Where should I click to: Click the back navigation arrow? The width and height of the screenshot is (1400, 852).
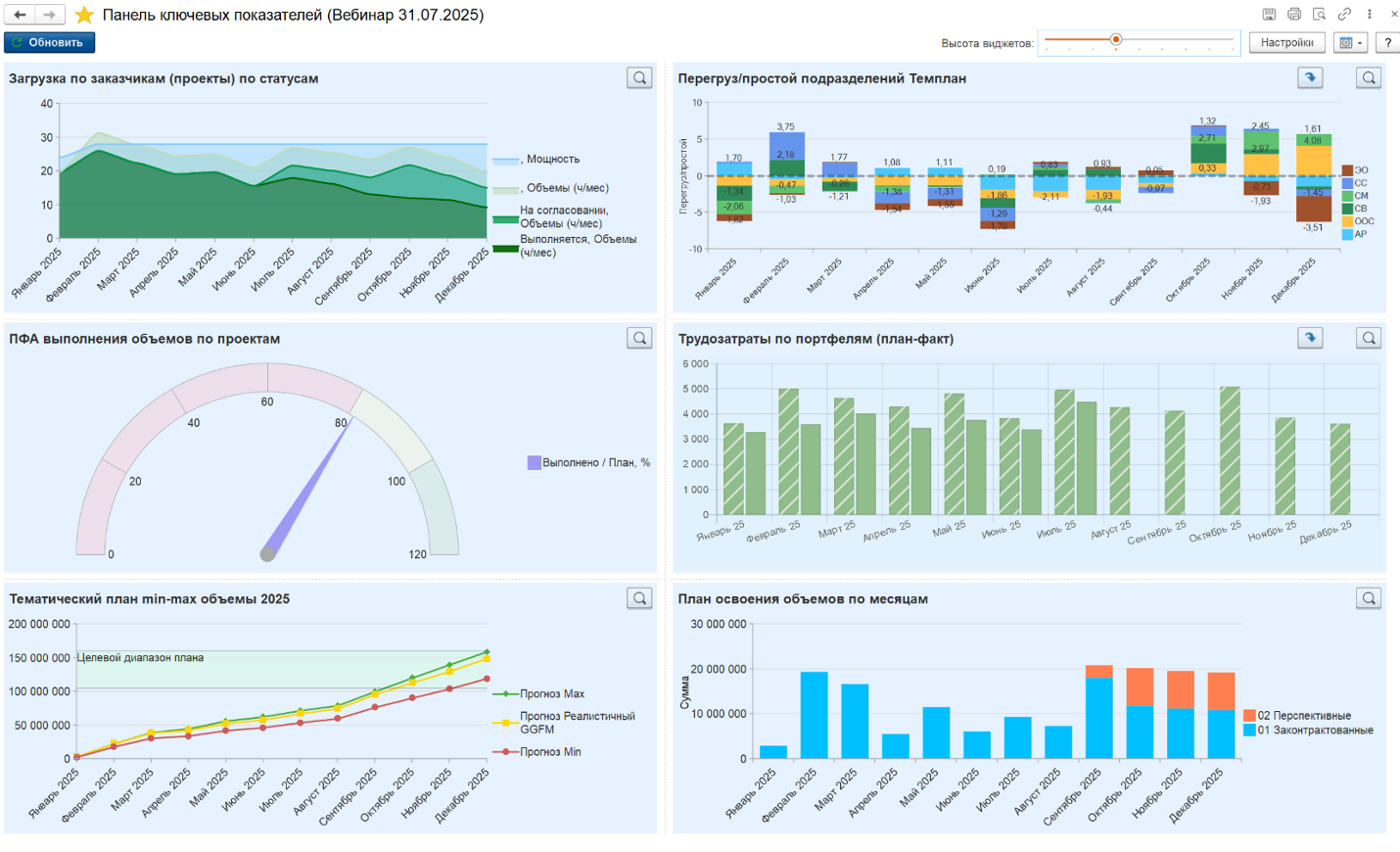pyautogui.click(x=20, y=15)
